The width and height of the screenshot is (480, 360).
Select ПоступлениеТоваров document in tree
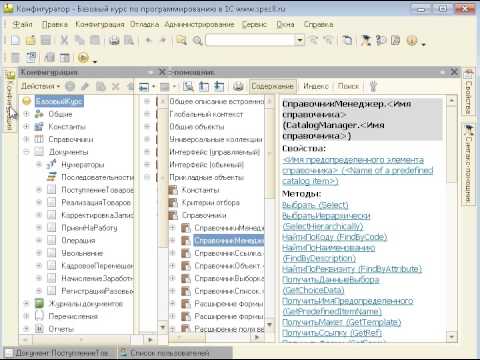[97, 190]
